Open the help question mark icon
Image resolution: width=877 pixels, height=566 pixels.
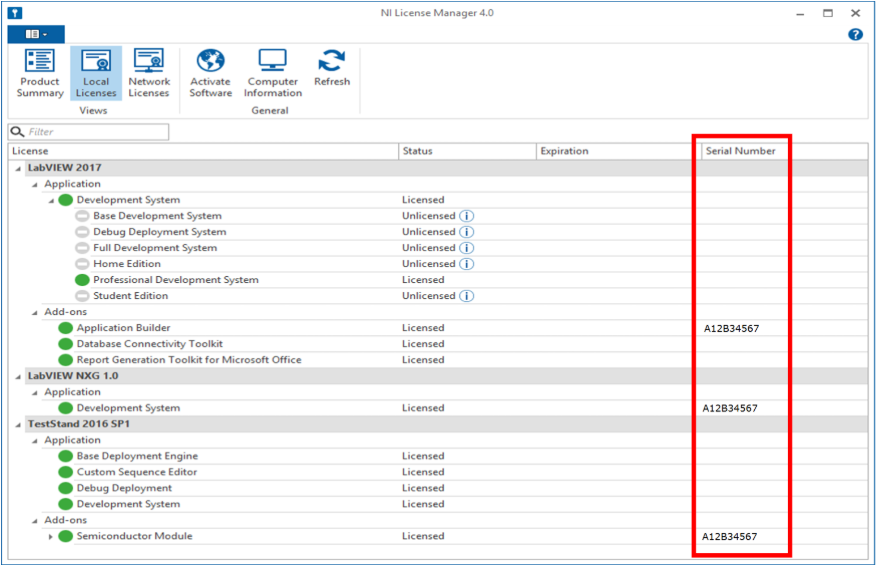(855, 34)
